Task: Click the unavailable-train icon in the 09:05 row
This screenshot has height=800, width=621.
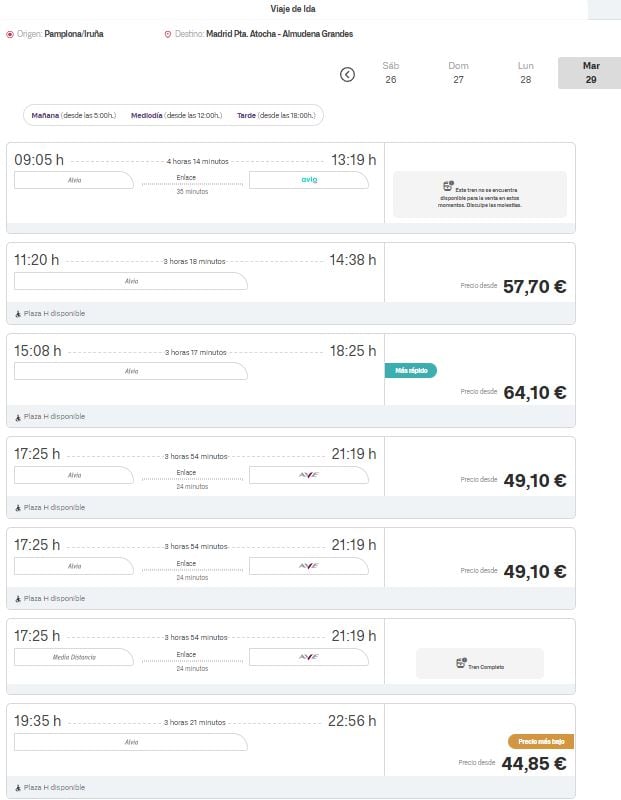Action: [x=448, y=186]
